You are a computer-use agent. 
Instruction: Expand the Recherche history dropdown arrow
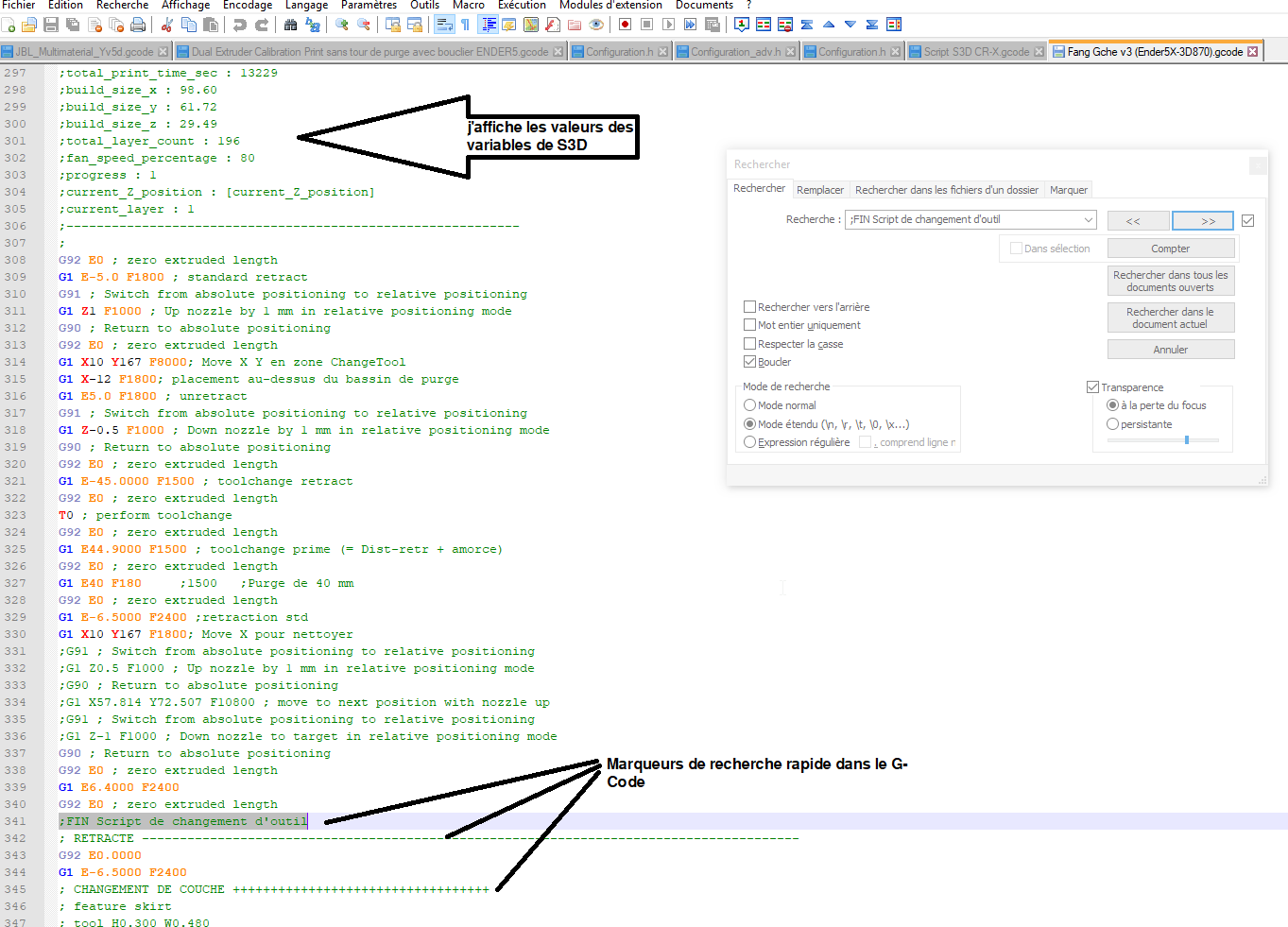pos(1089,220)
